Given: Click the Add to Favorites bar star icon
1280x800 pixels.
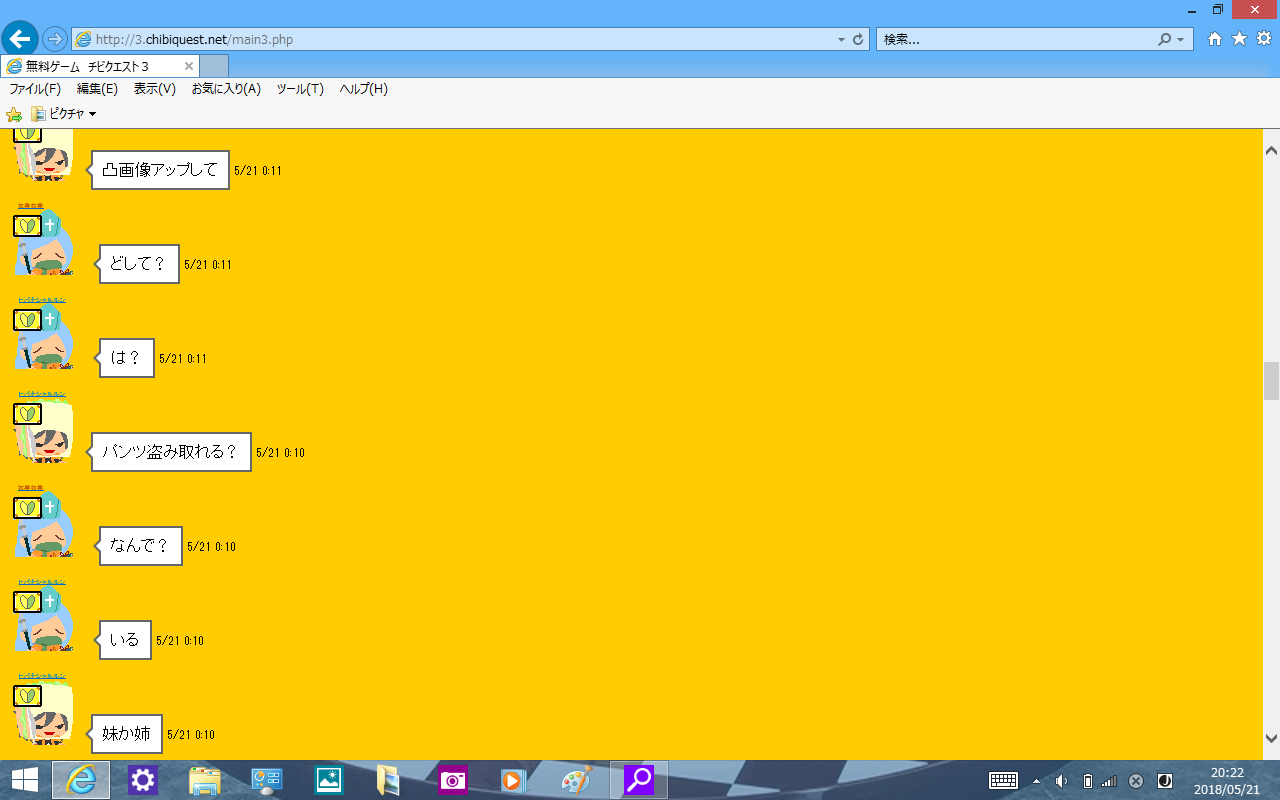Looking at the screenshot, I should (14, 114).
